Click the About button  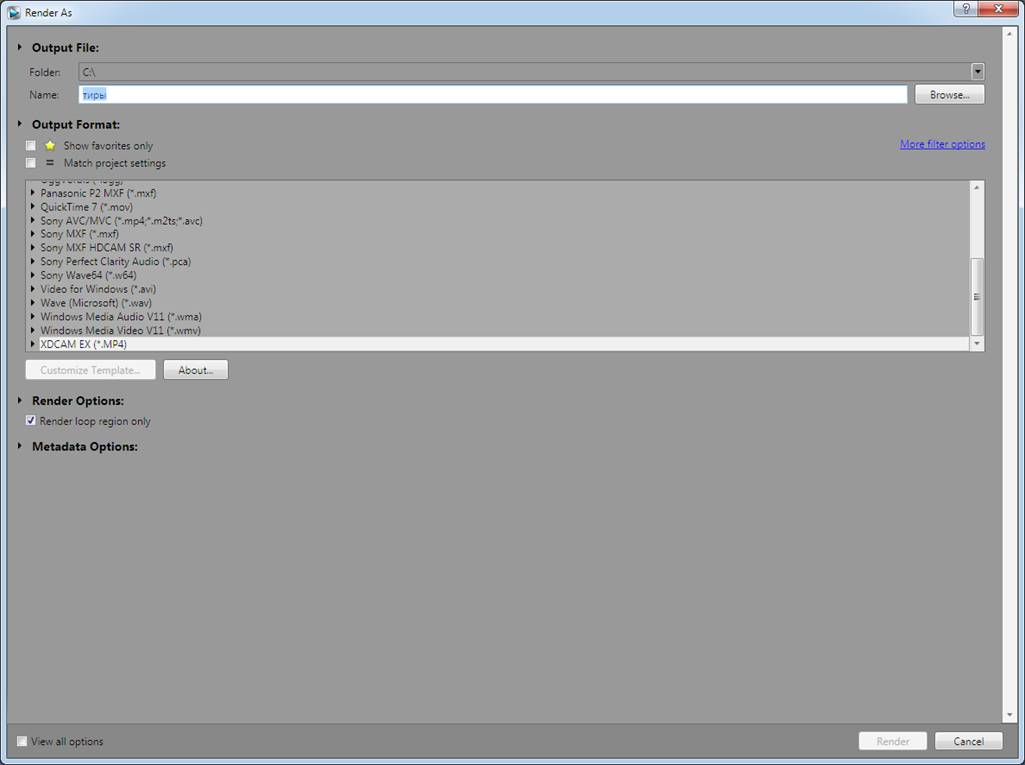click(195, 370)
